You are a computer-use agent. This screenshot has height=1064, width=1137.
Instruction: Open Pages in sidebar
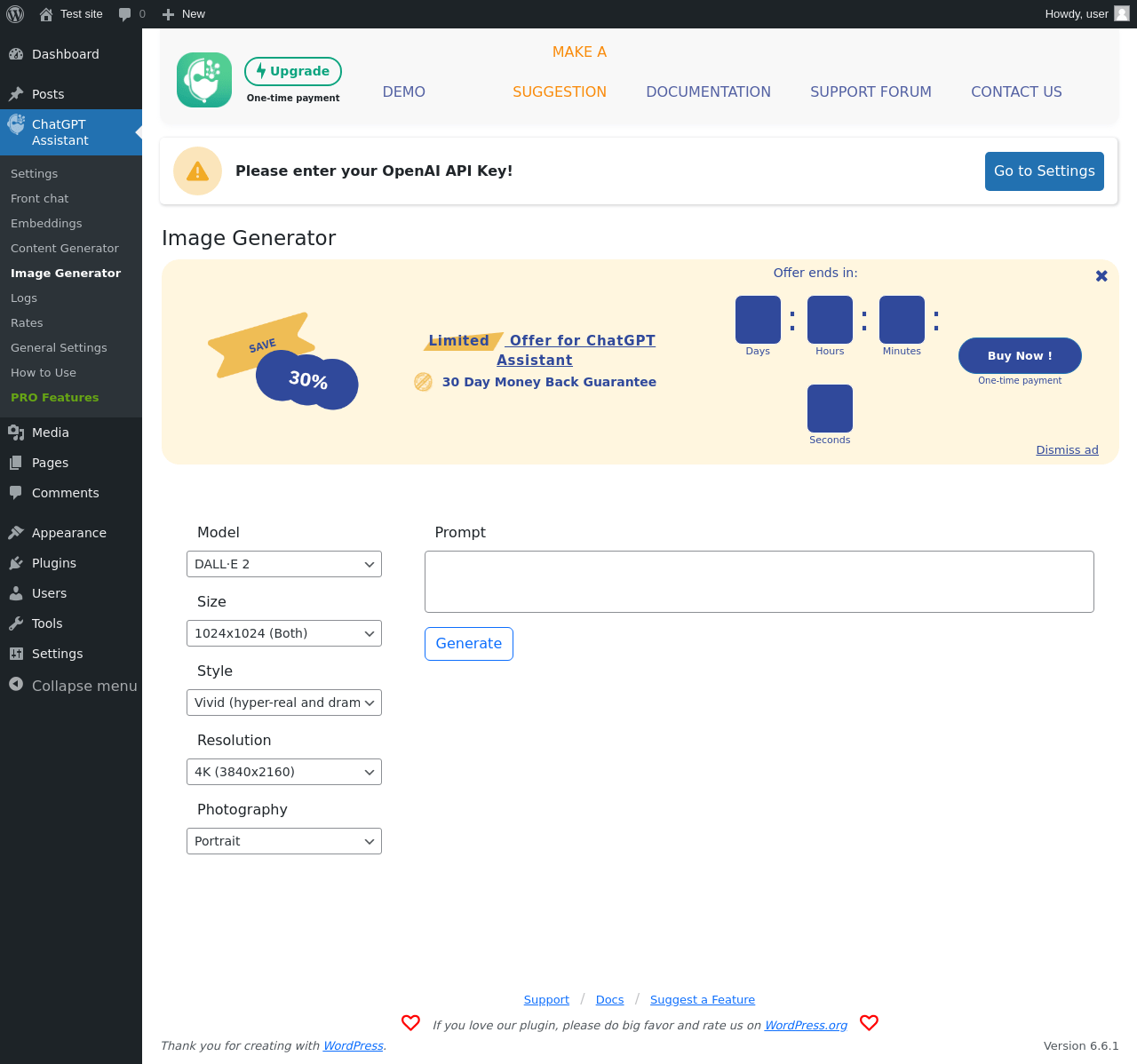pyautogui.click(x=71, y=463)
